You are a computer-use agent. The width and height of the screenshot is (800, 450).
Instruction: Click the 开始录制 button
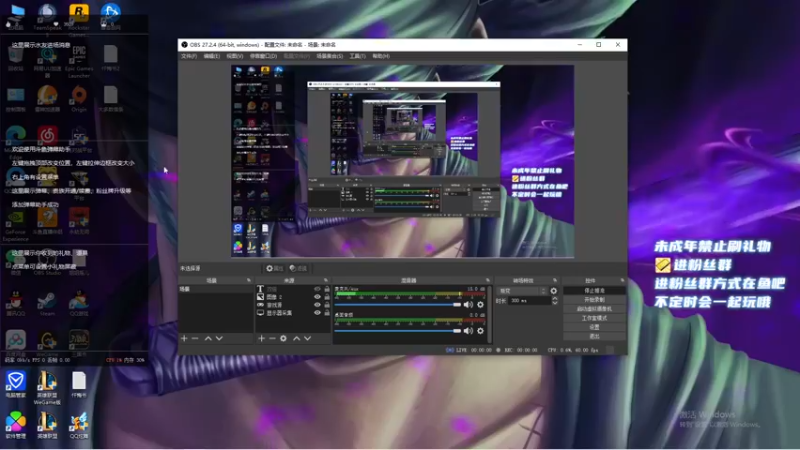click(594, 299)
